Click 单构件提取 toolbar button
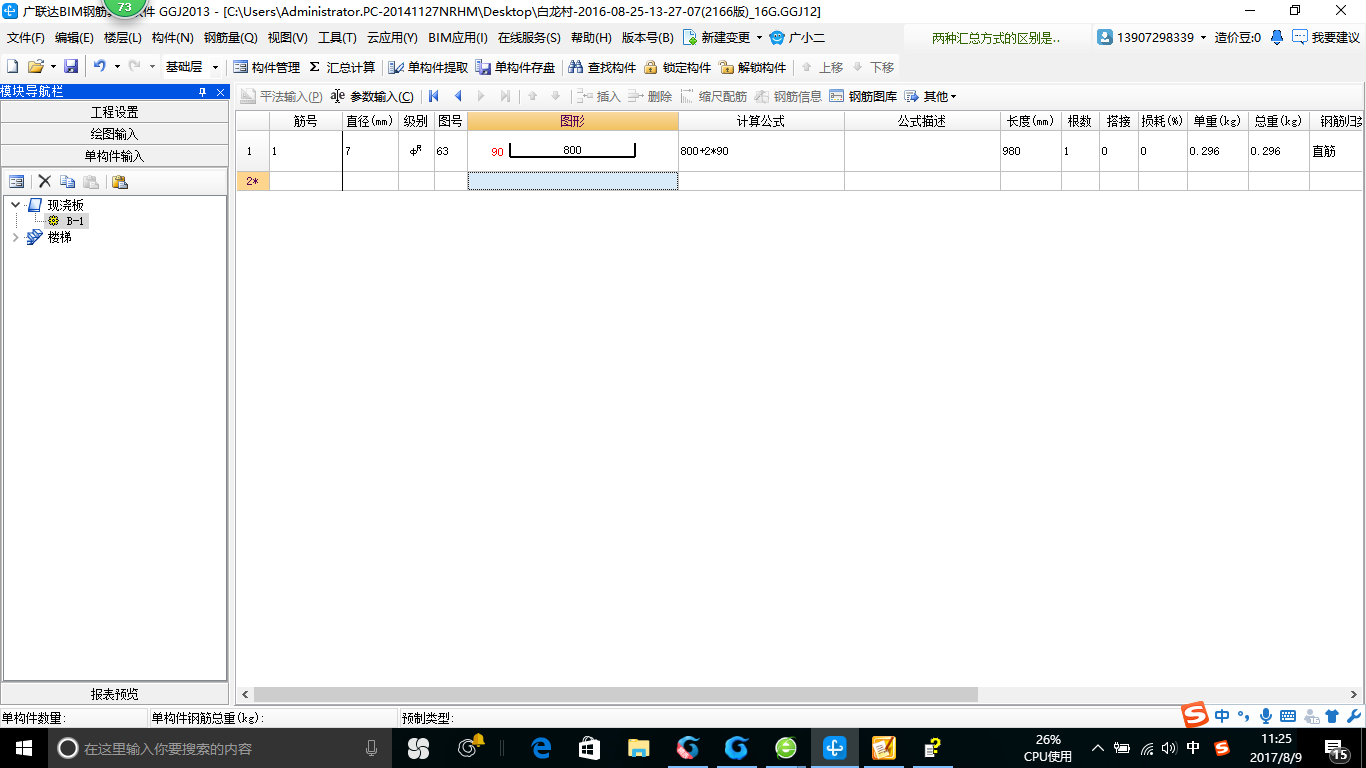1366x768 pixels. 429,67
